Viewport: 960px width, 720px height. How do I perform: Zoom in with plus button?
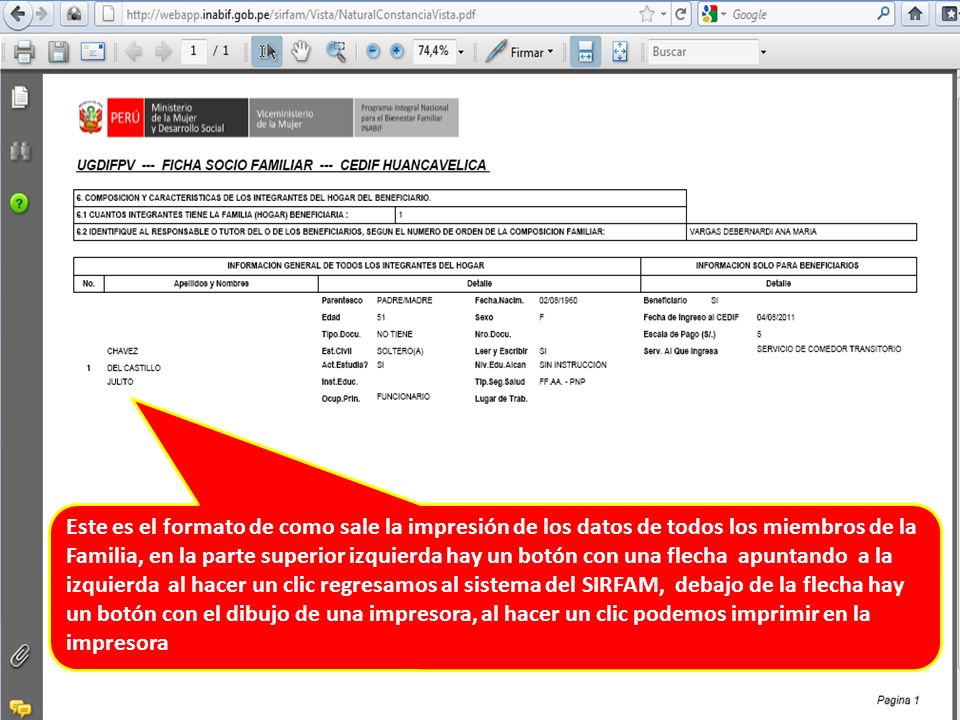397,52
